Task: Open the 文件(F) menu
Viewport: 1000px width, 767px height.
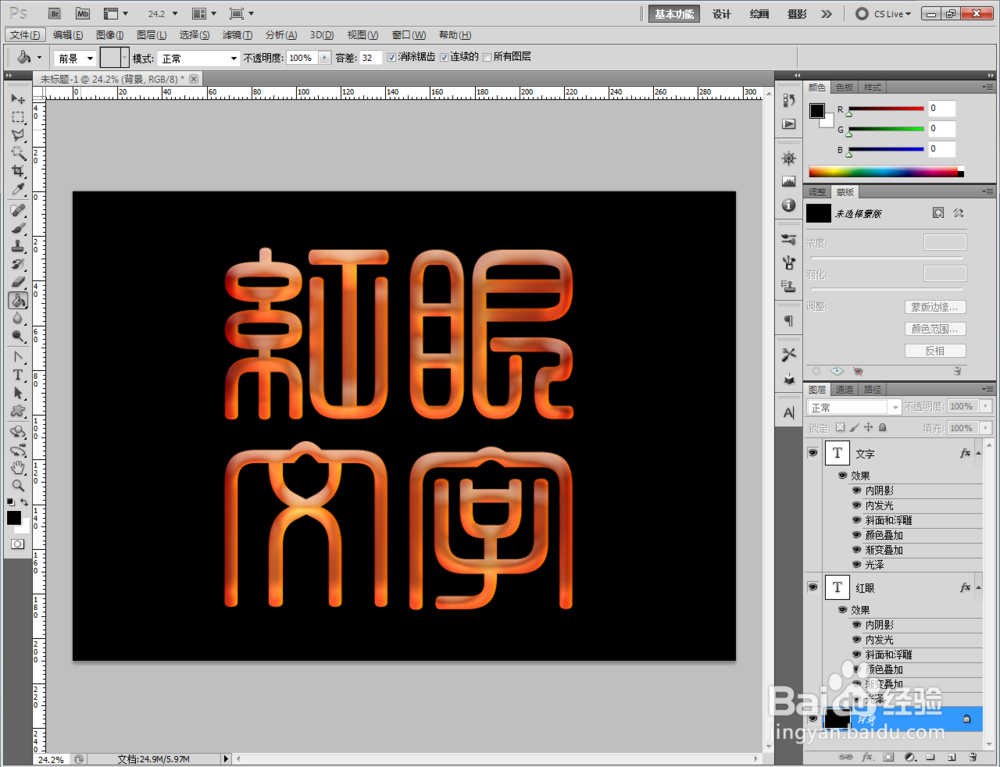Action: click(x=26, y=35)
